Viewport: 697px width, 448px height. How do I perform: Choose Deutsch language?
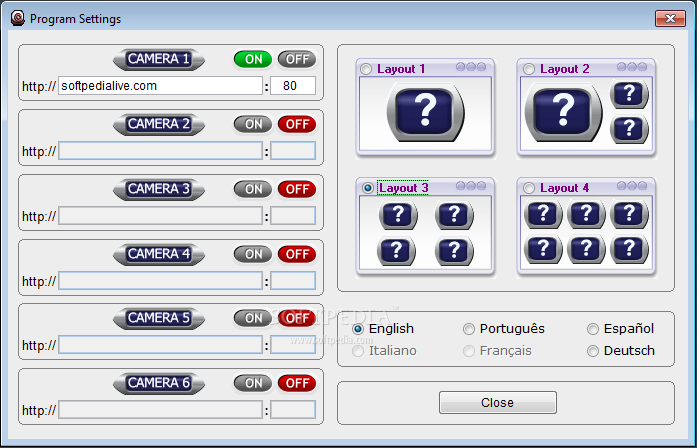(593, 351)
